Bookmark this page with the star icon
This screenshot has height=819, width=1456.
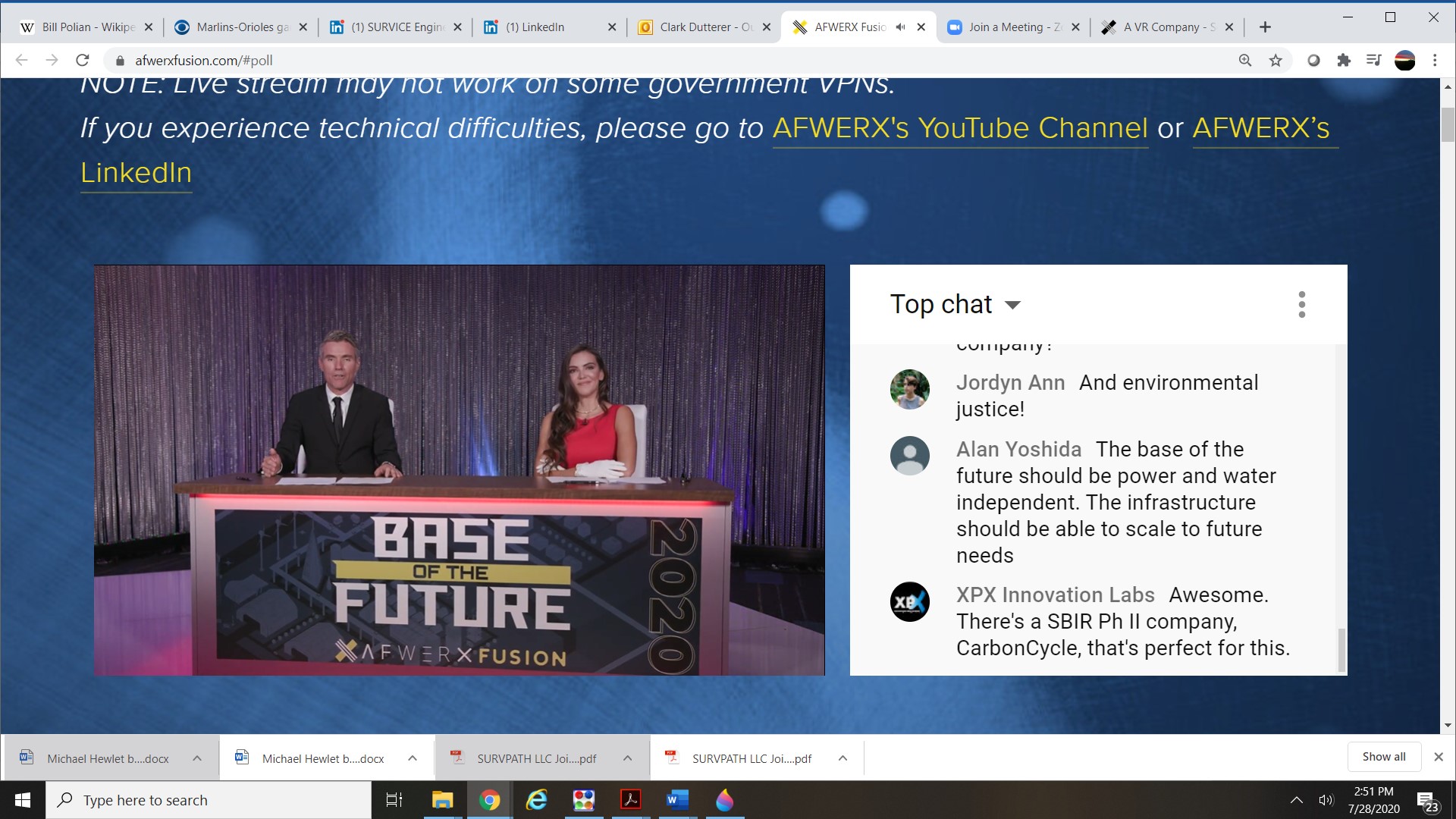1276,60
